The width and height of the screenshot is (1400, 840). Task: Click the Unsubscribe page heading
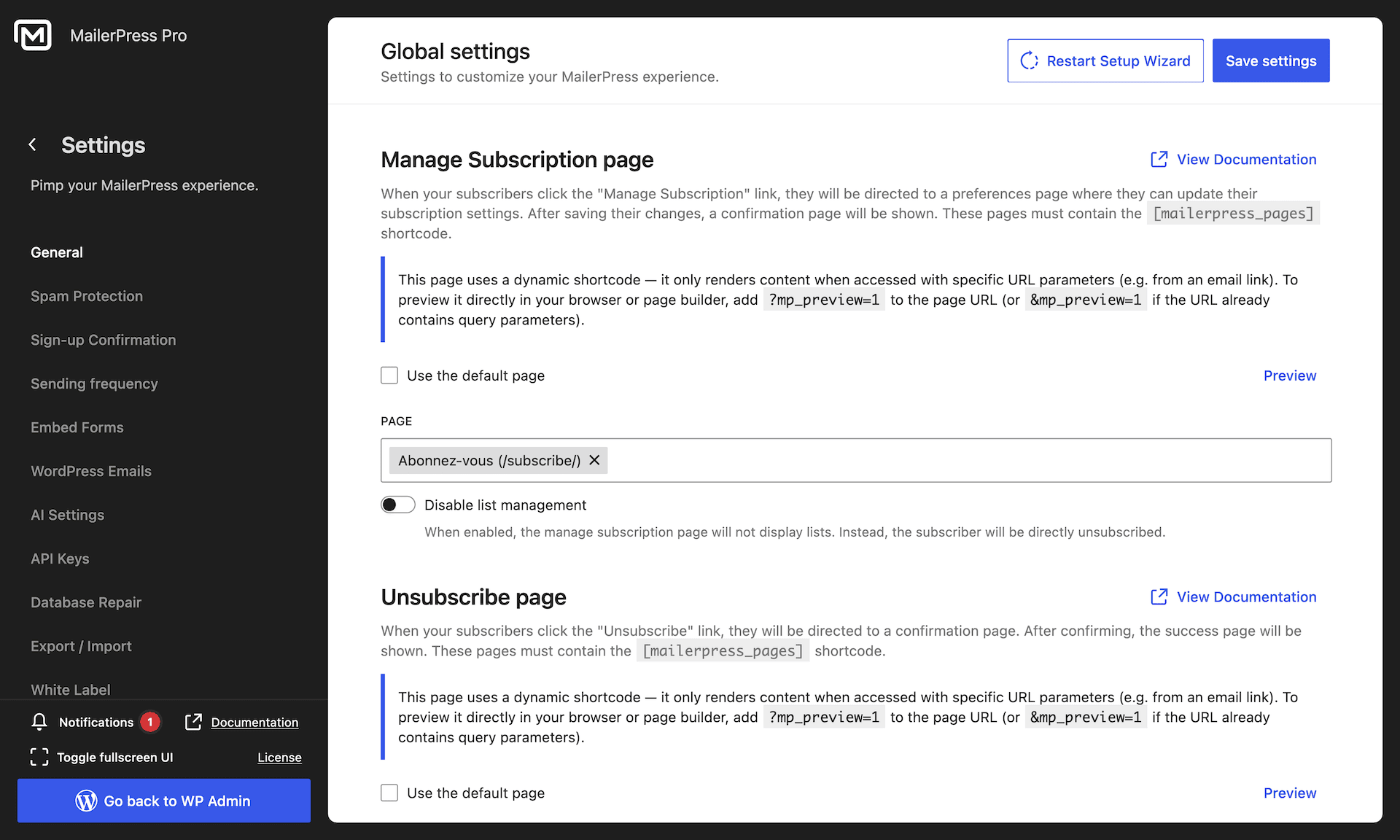click(x=473, y=596)
